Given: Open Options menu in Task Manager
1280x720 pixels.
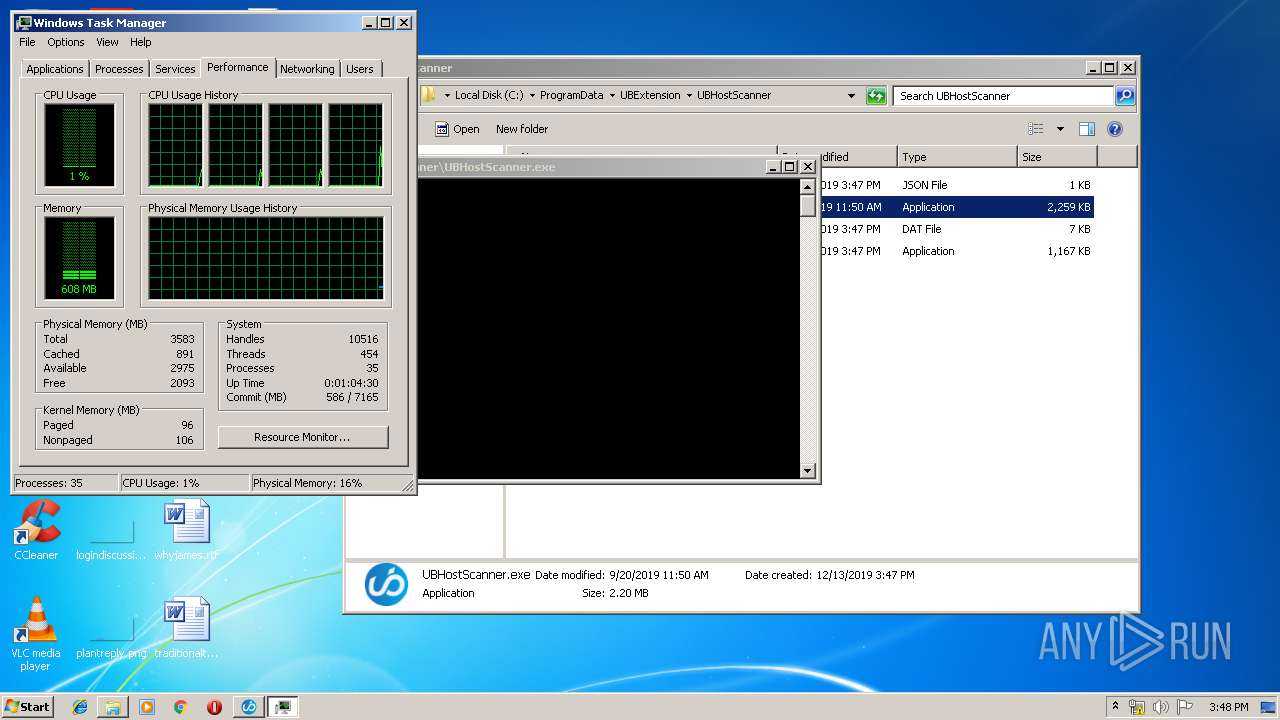Looking at the screenshot, I should 66,42.
